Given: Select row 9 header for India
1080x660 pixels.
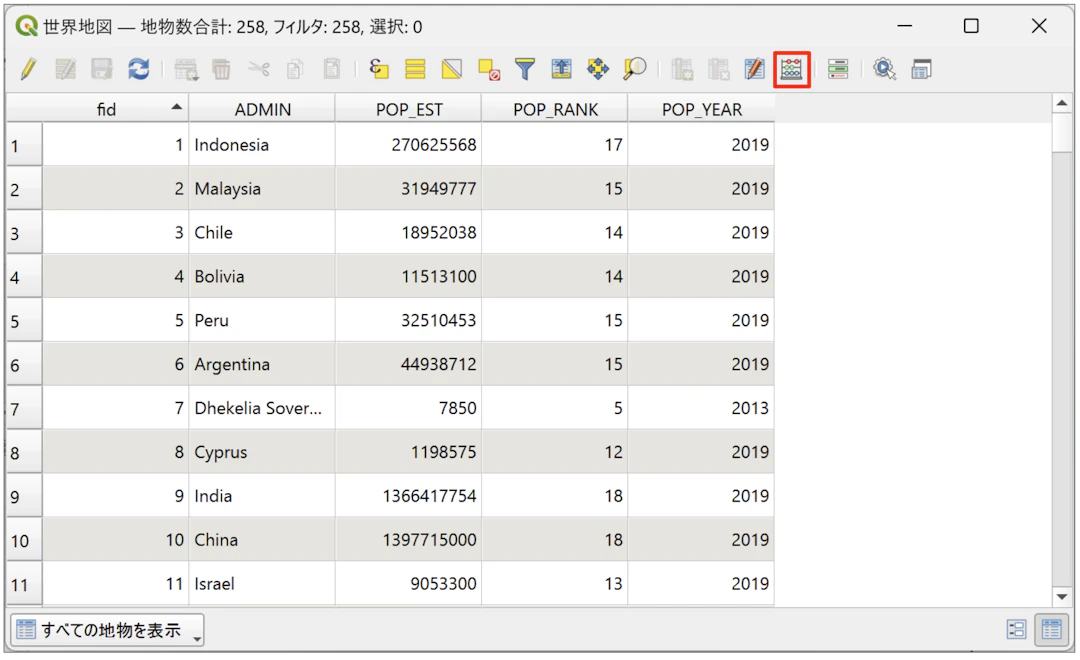Looking at the screenshot, I should tap(24, 496).
